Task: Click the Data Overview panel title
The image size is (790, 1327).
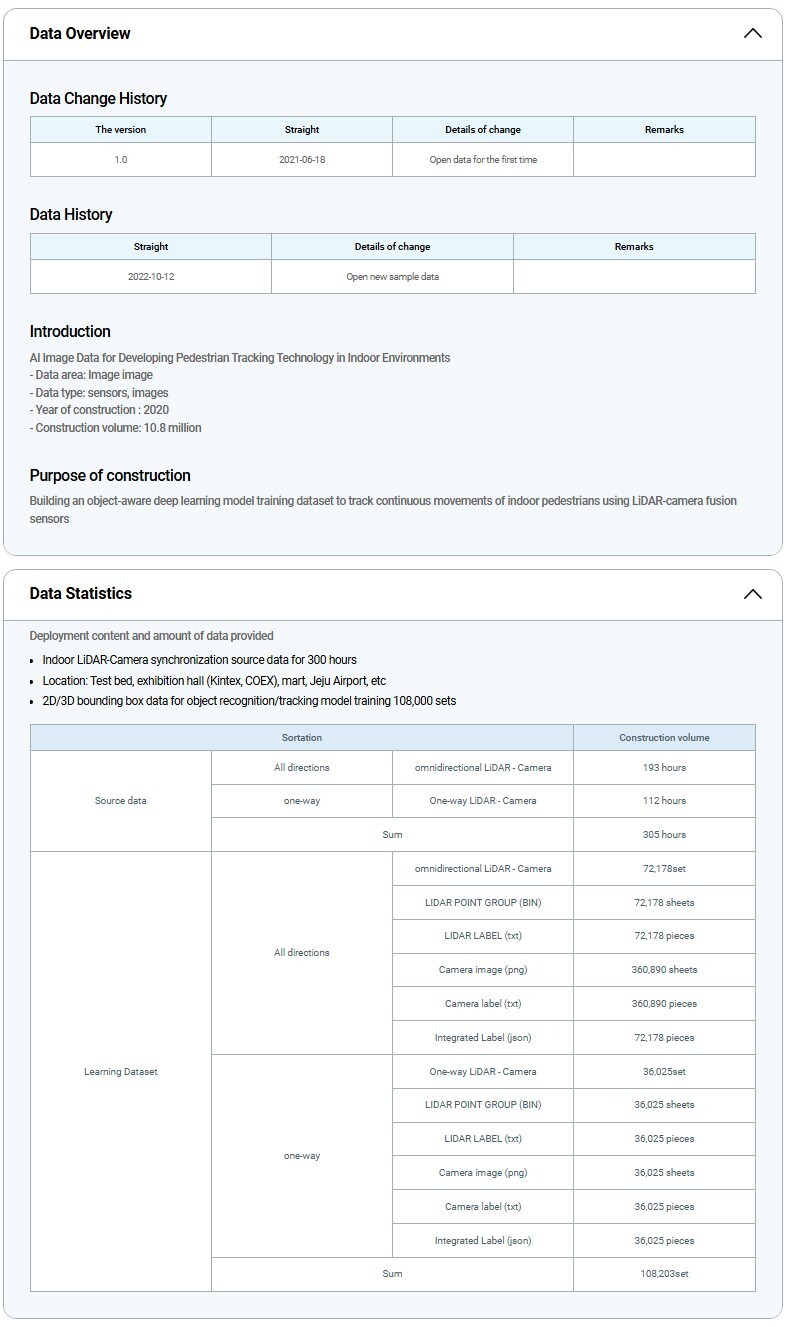Action: 80,33
